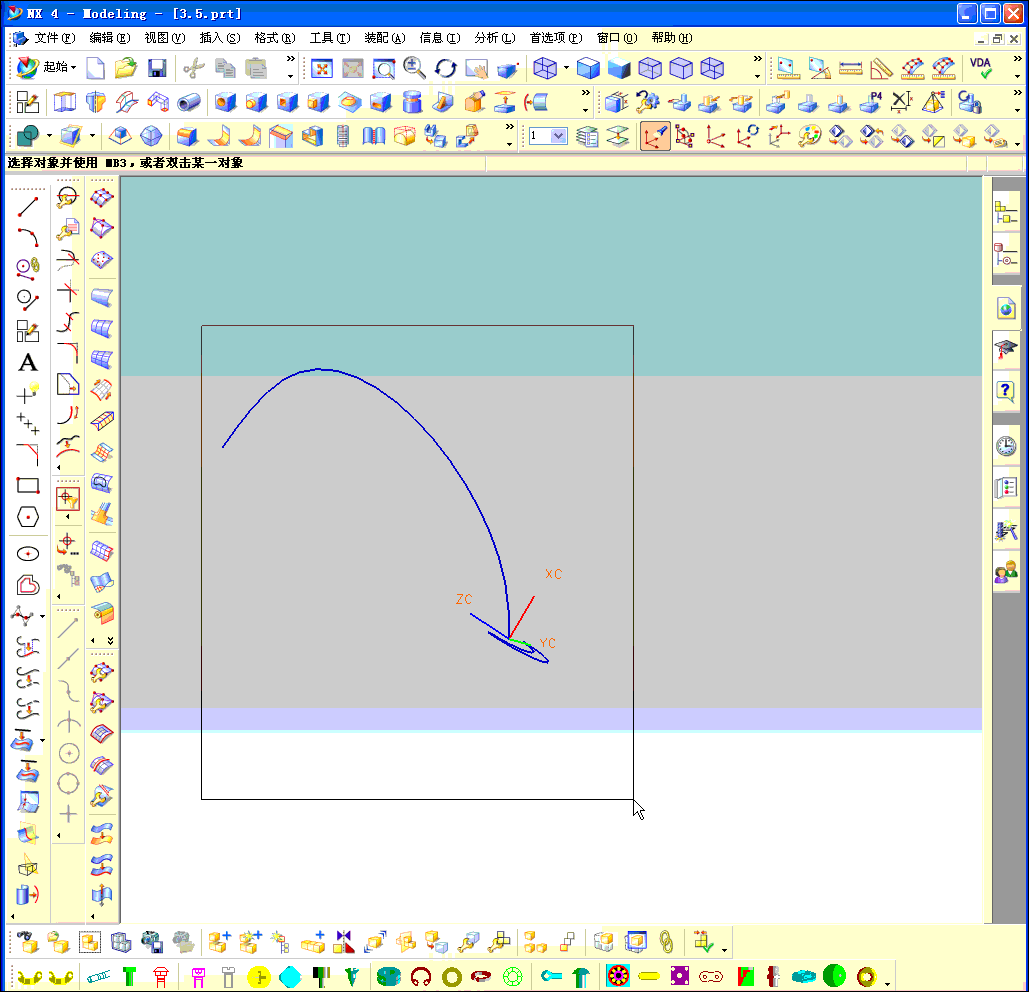Click the yellow circle part library icon
Viewport: 1029px width, 992px height.
(x=259, y=977)
